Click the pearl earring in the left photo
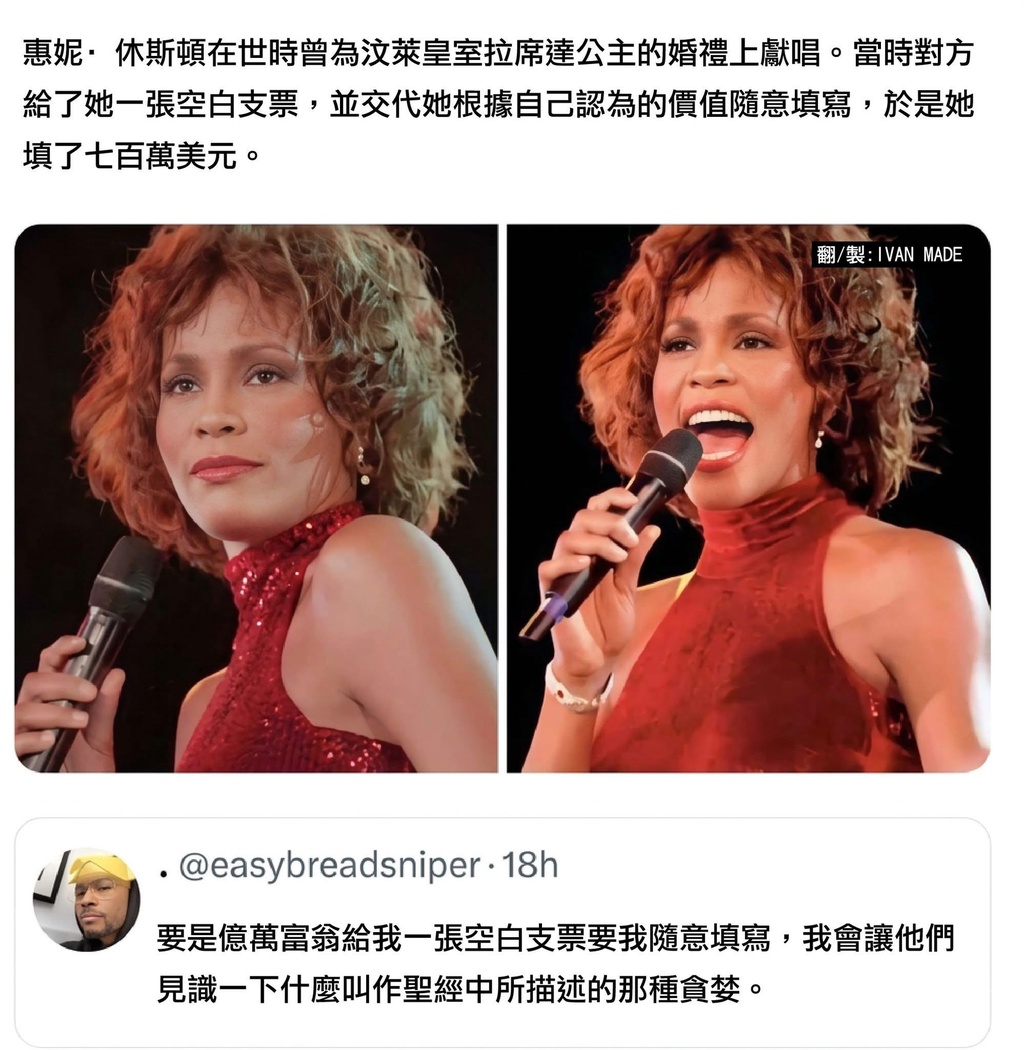 (364, 466)
